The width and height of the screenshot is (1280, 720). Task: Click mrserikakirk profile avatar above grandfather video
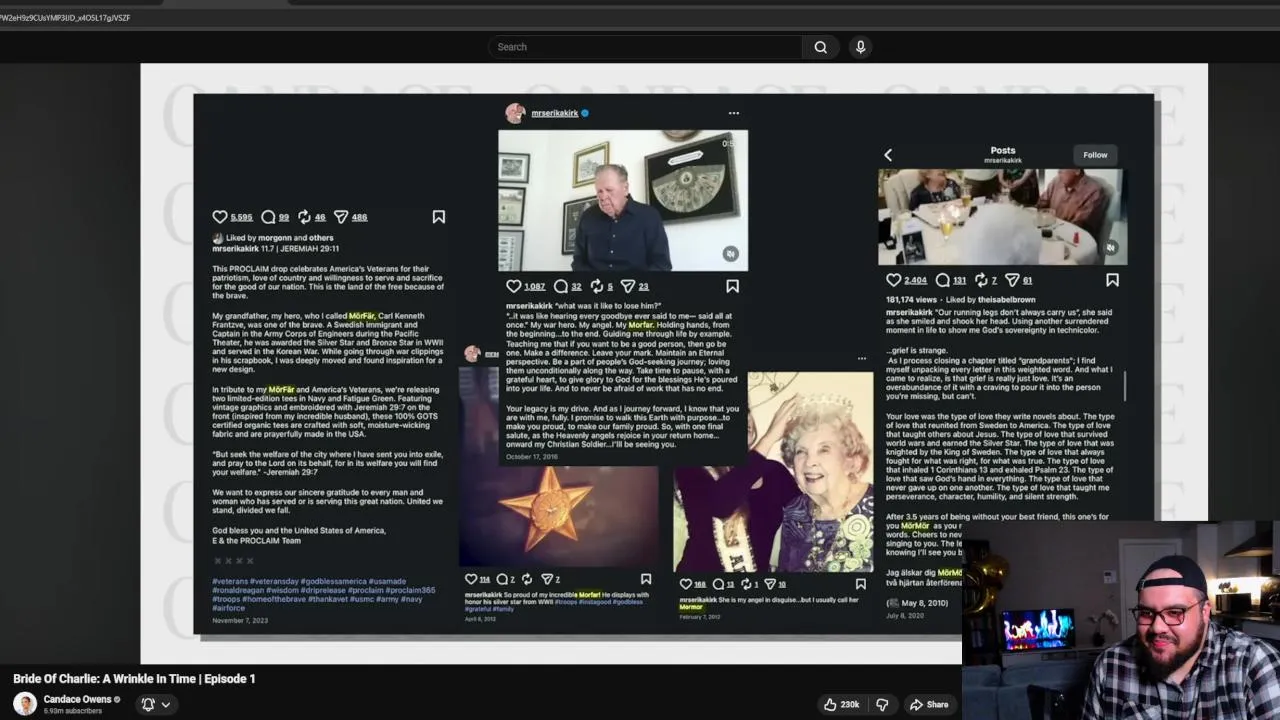click(x=515, y=113)
